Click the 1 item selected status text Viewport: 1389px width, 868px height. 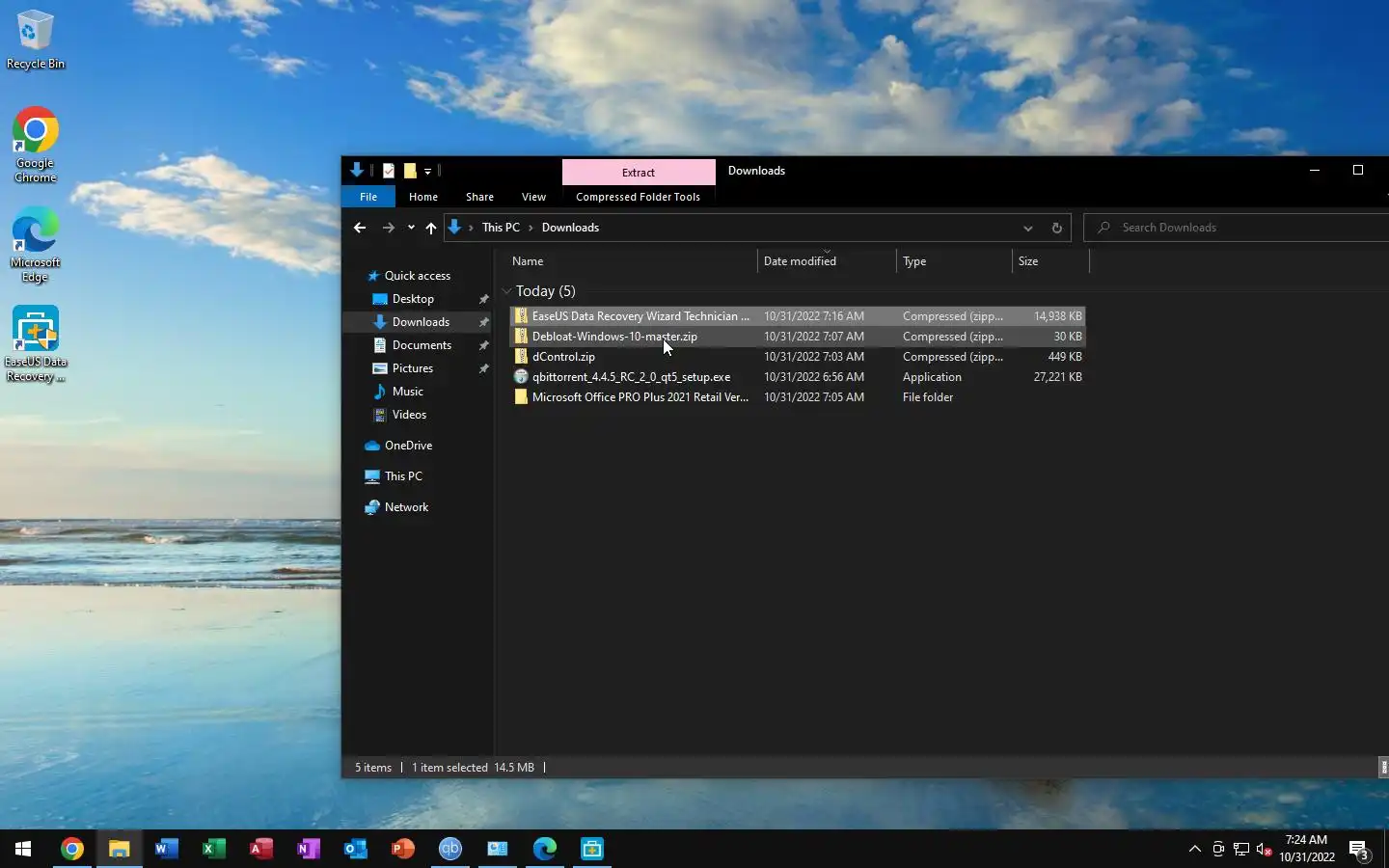449,768
